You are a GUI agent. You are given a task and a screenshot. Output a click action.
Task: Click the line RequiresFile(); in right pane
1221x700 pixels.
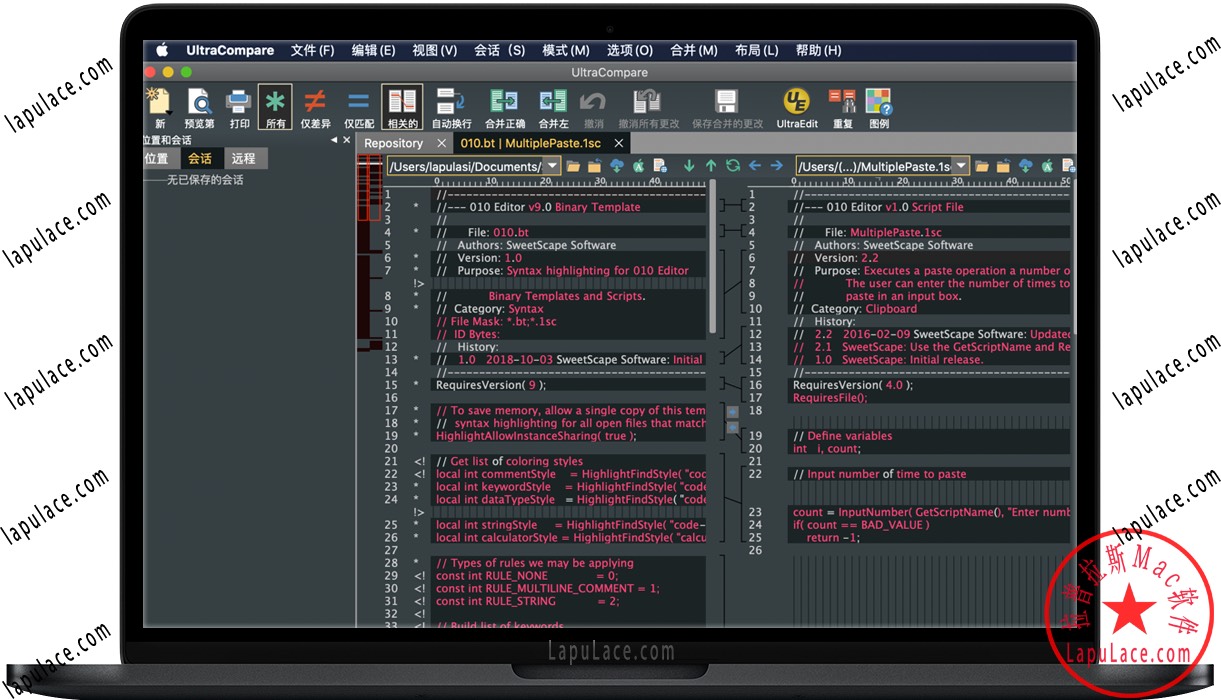click(x=830, y=397)
